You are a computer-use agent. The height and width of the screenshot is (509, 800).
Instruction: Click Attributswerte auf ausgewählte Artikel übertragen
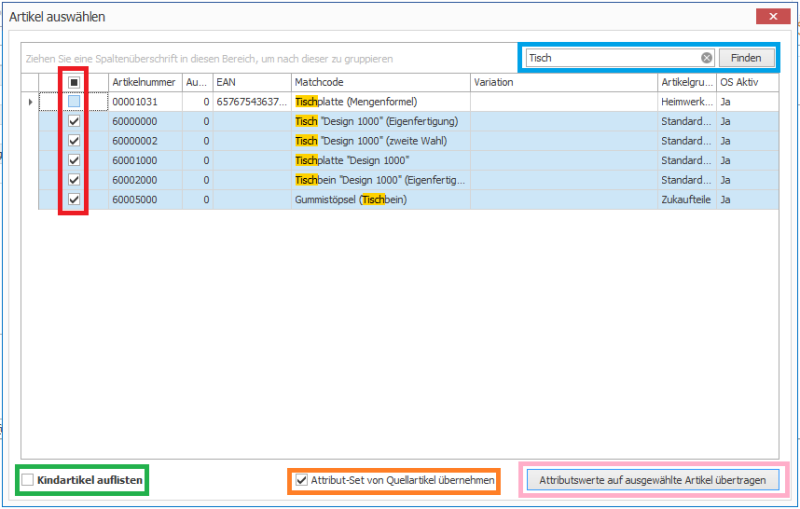pyautogui.click(x=652, y=481)
